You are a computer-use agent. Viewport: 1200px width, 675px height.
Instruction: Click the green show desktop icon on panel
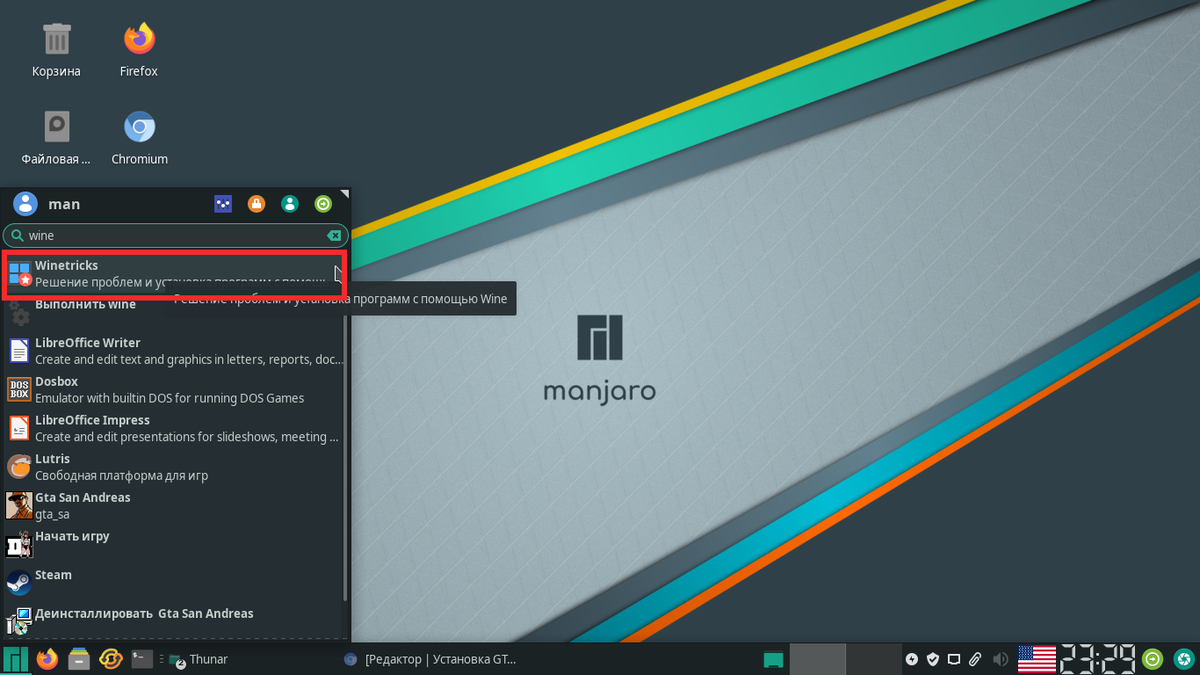coord(772,659)
